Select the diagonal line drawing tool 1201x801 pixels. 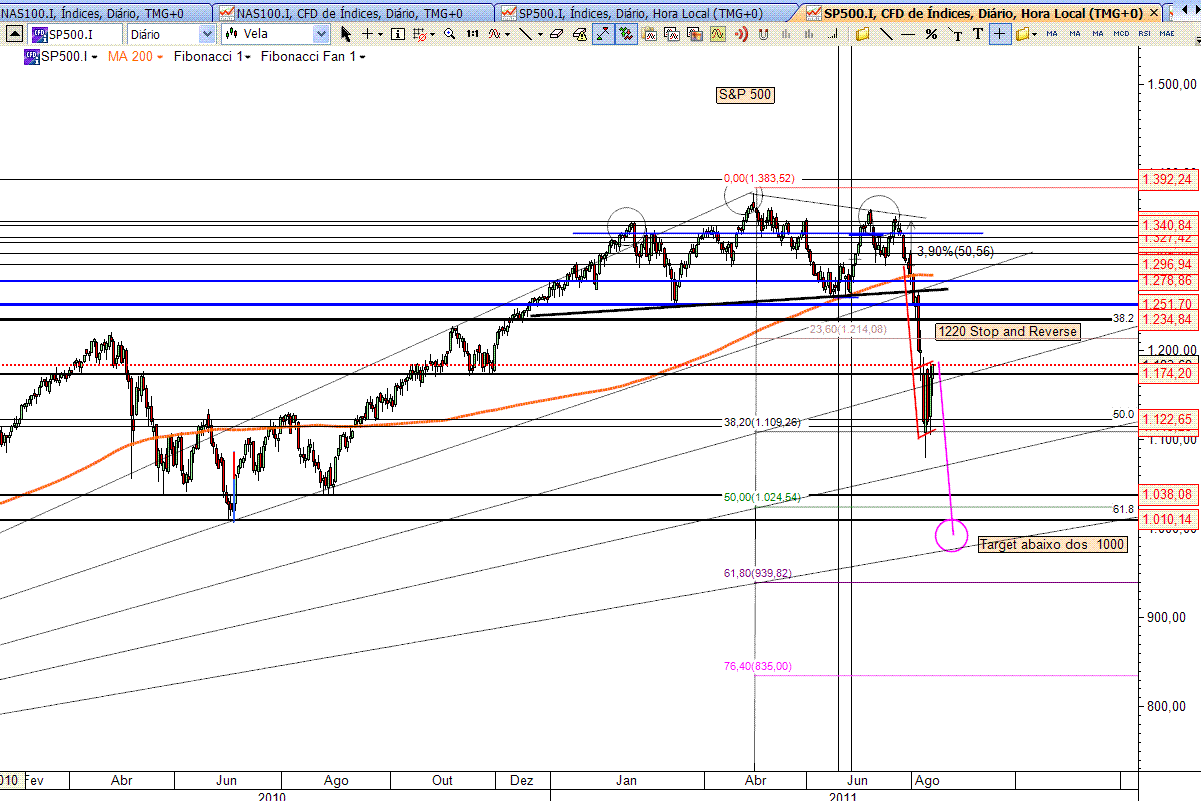pos(525,33)
